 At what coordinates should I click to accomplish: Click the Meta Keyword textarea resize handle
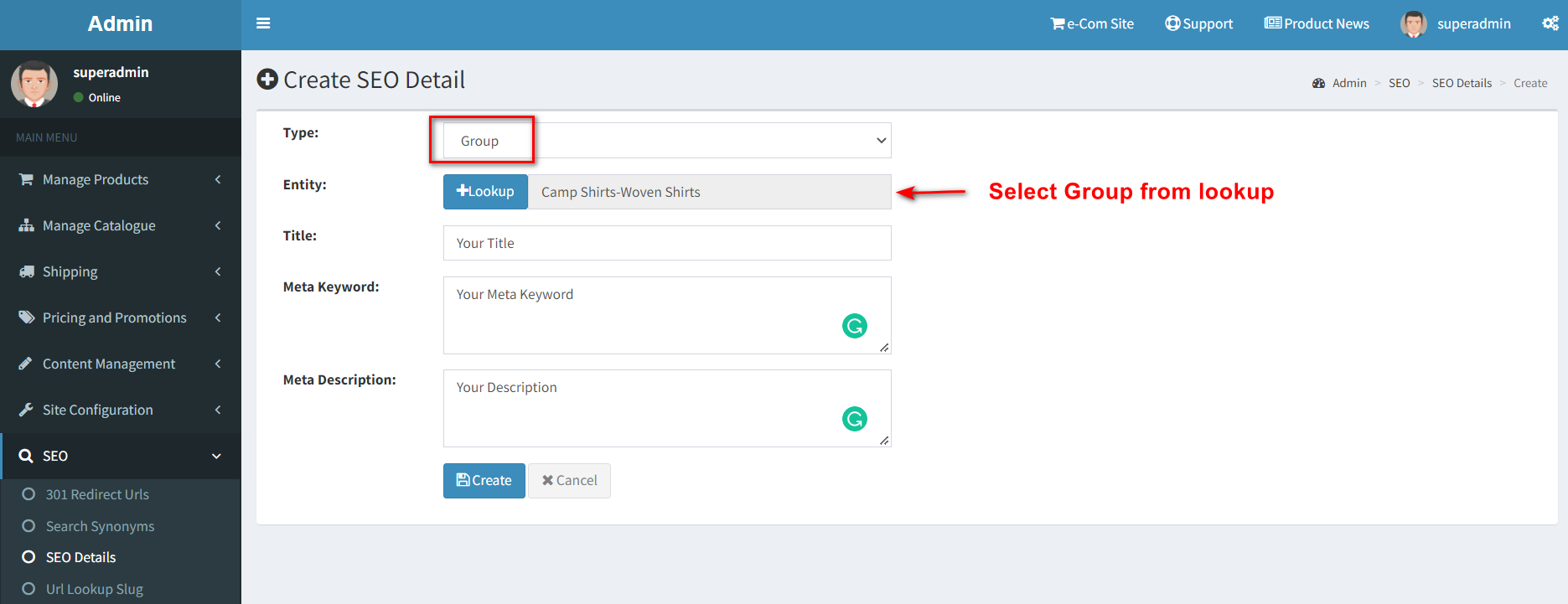coord(884,348)
